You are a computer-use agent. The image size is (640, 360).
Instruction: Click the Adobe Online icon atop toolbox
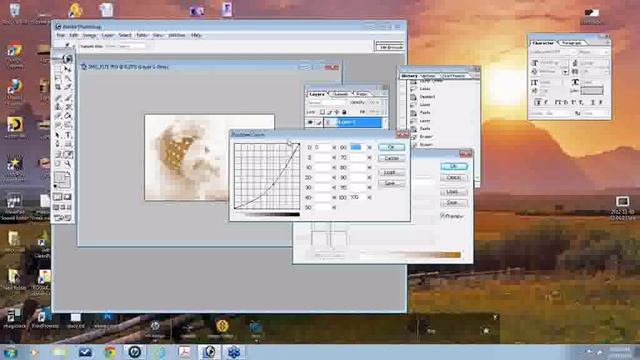pos(67,59)
